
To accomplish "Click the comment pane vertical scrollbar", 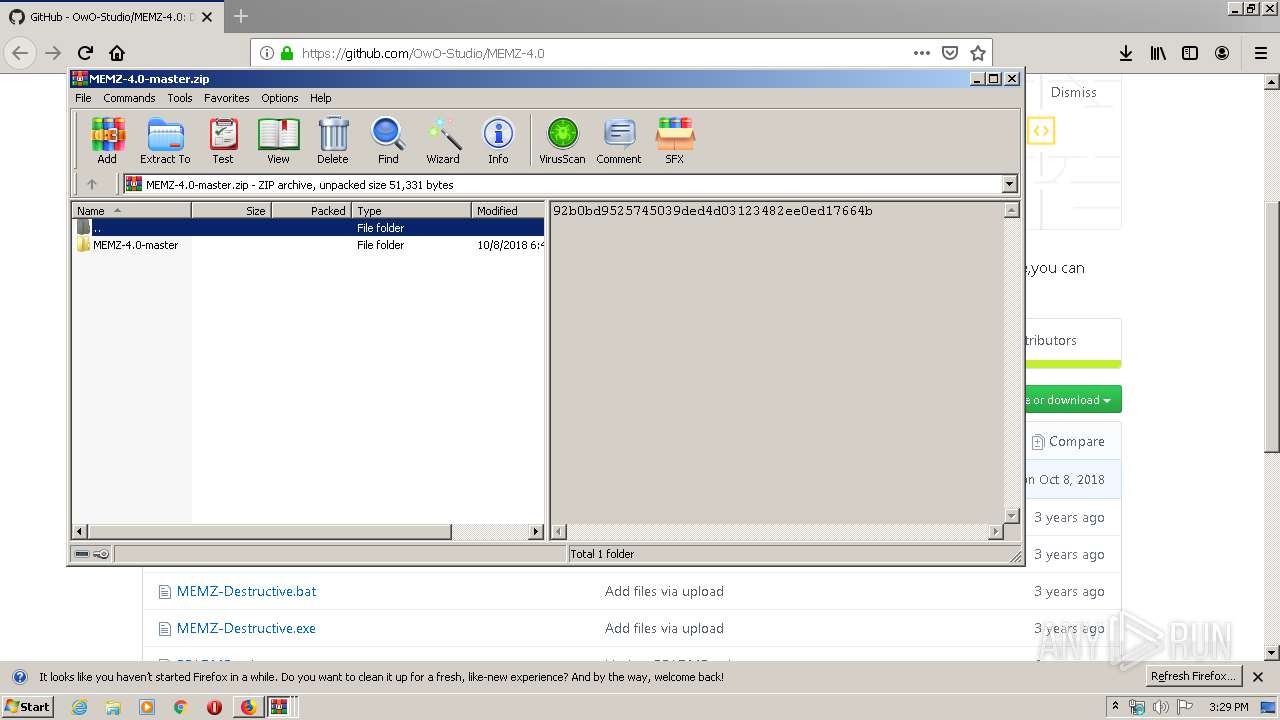I will point(1011,363).
